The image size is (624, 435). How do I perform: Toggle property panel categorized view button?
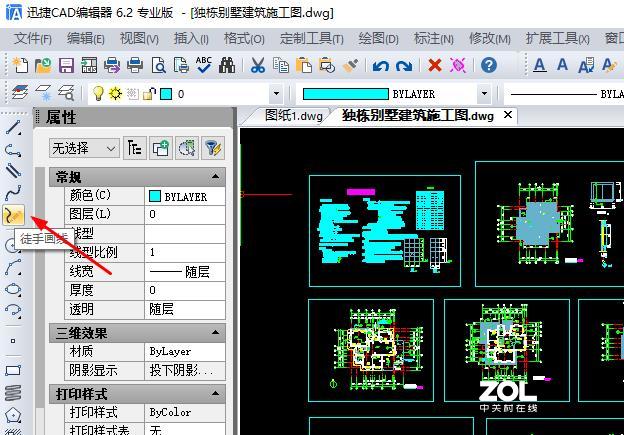click(135, 148)
